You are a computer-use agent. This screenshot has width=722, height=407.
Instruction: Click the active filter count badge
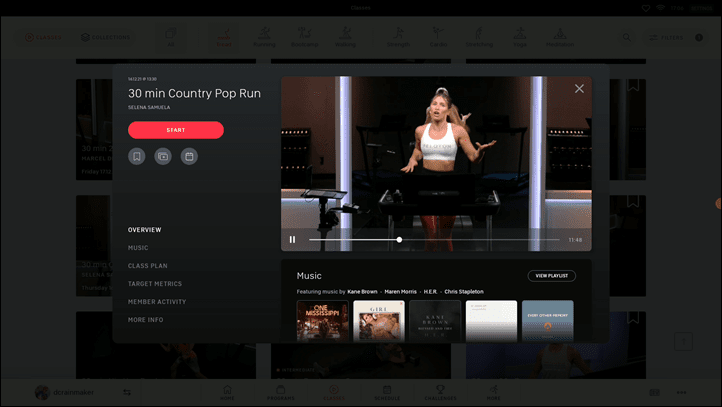699,37
